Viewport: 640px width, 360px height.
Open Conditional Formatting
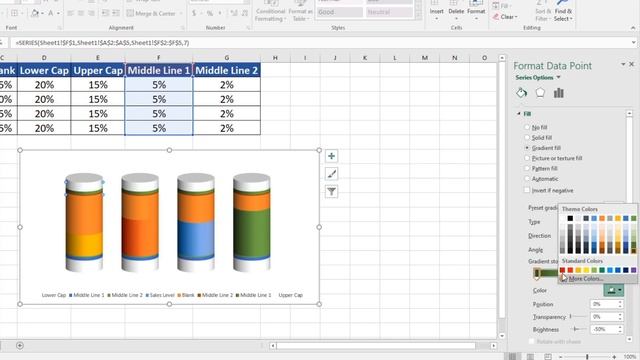[270, 11]
